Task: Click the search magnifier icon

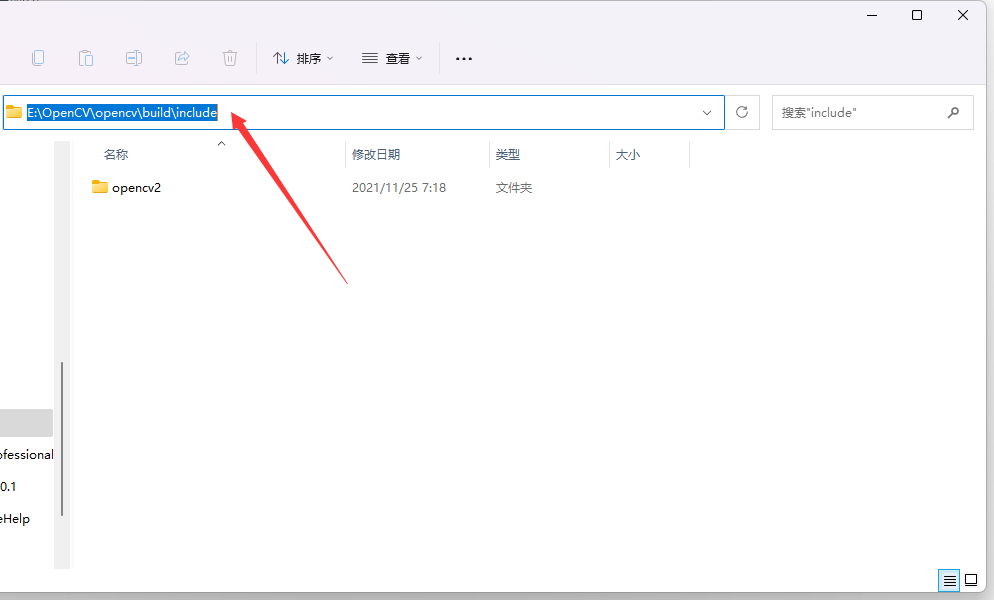Action: (x=953, y=113)
